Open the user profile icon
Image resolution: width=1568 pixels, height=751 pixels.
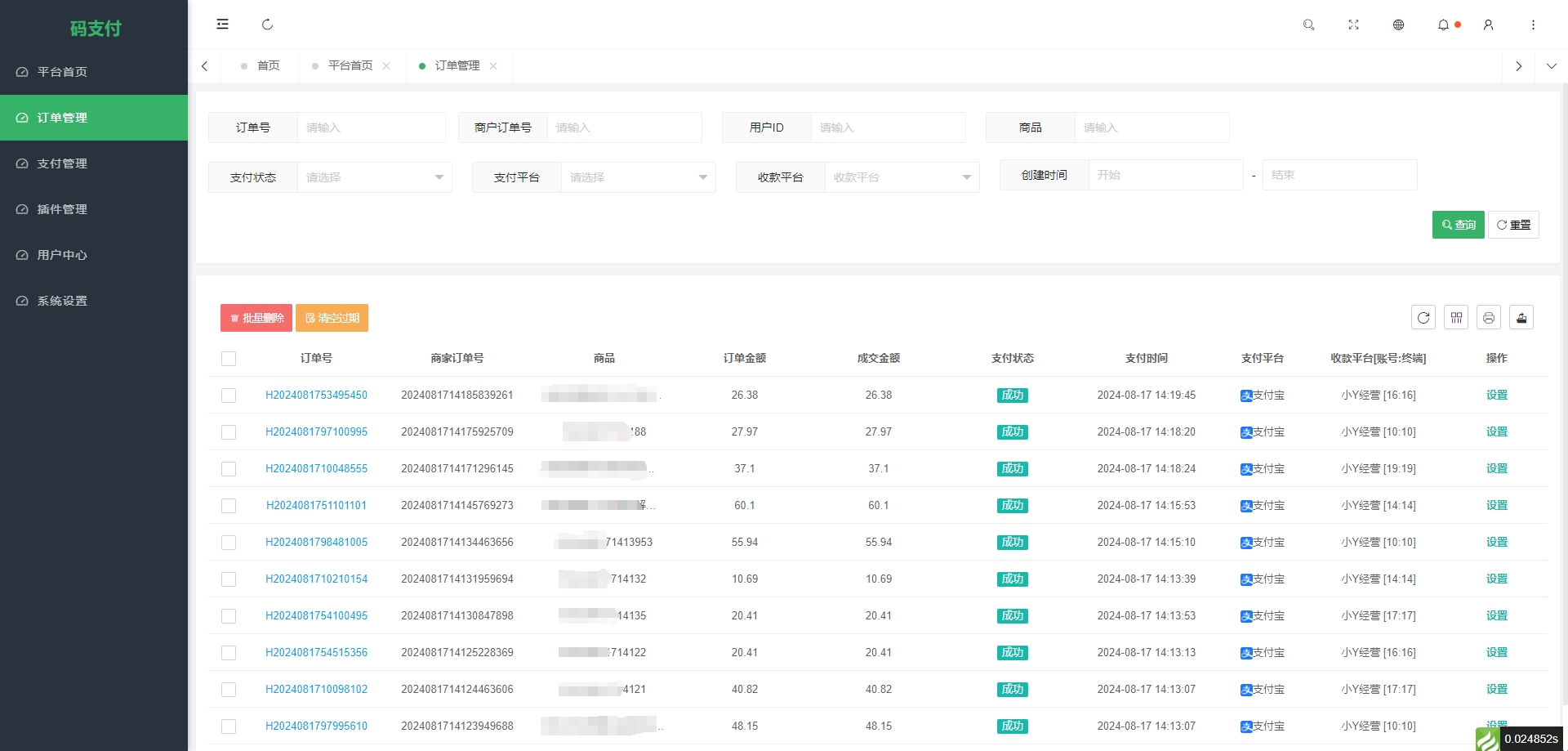1488,25
